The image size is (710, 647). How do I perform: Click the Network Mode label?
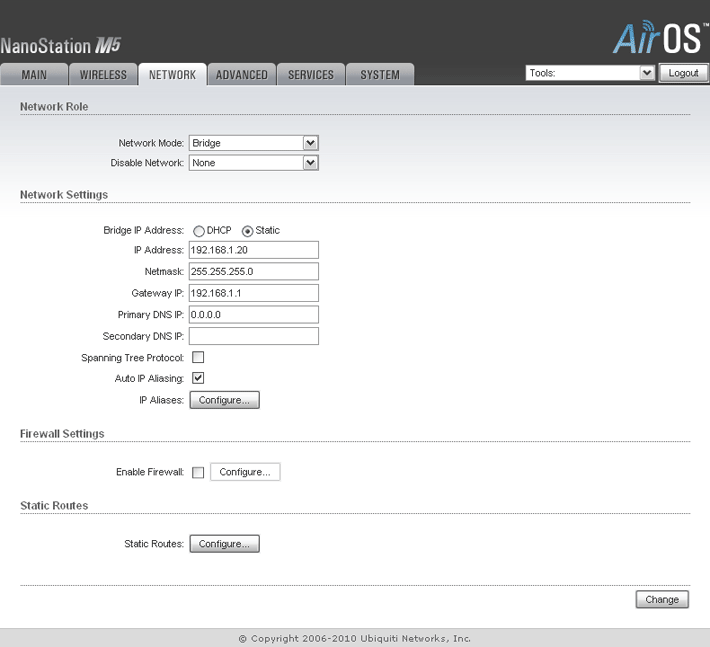tap(151, 143)
